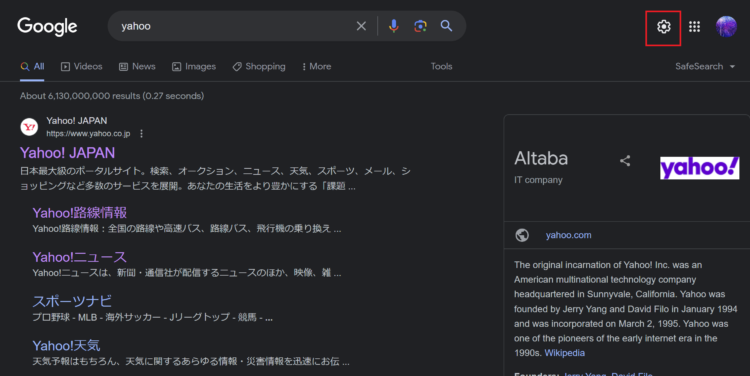Image resolution: width=750 pixels, height=376 pixels.
Task: Start voice search with the microphone icon
Action: pos(394,26)
